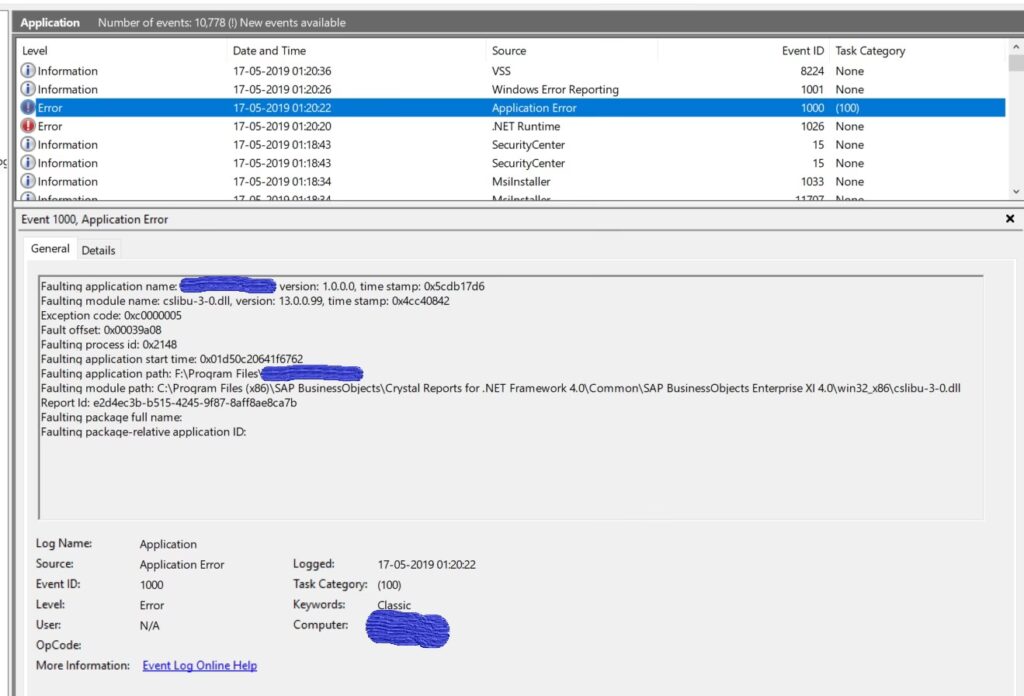Click the info icon on Windows Error Reporting row
The image size is (1024, 696).
[x=28, y=90]
